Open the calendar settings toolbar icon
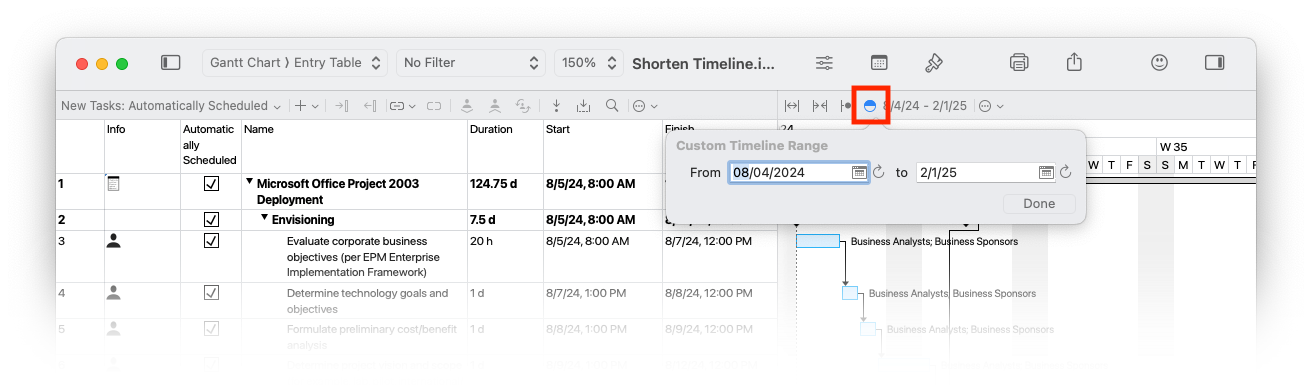1312x392 pixels. (x=879, y=62)
